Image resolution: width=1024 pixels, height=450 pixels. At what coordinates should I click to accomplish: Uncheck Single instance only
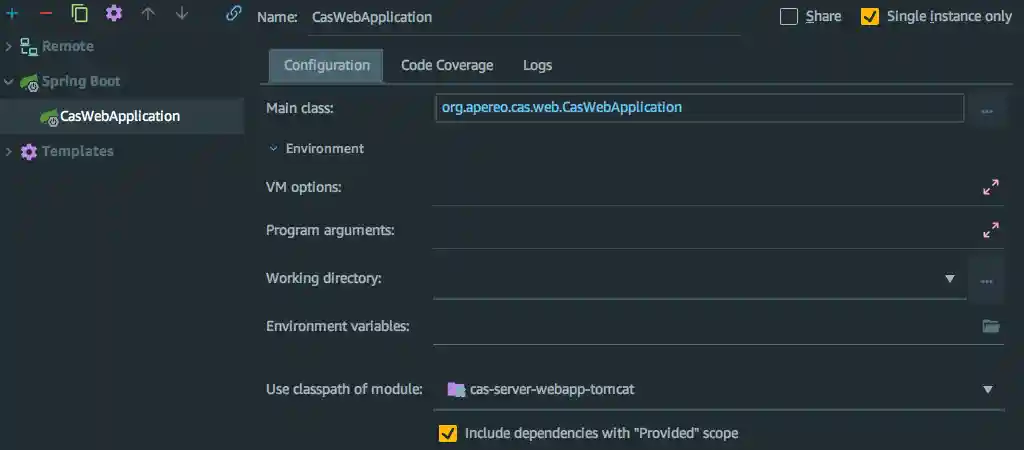pos(870,17)
